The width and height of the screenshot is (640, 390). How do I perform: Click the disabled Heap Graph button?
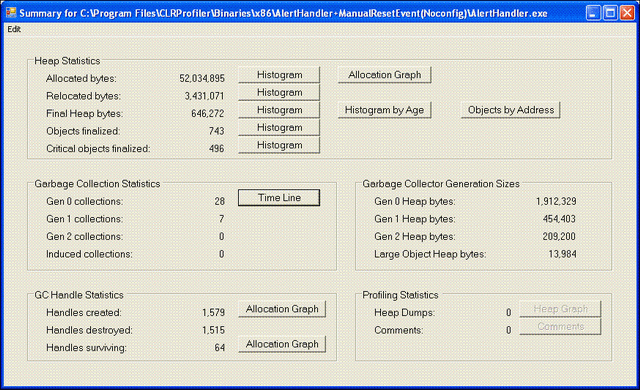(x=560, y=309)
